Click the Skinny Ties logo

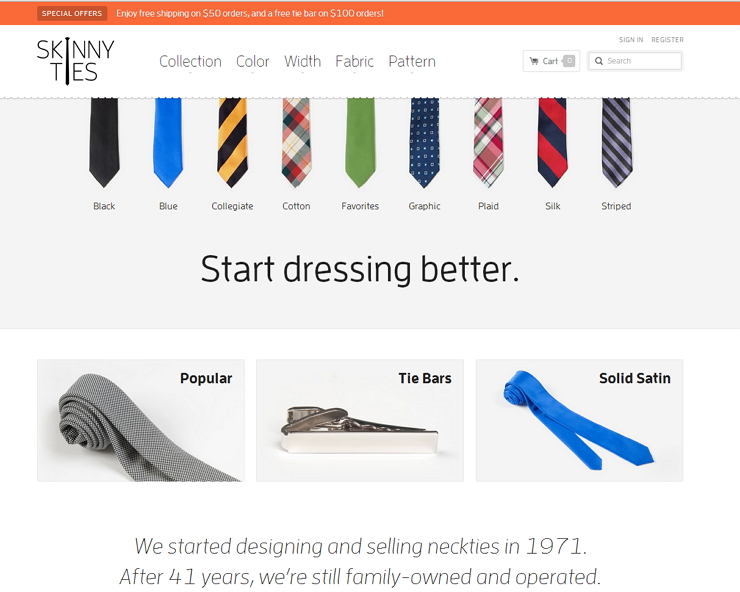pos(76,61)
